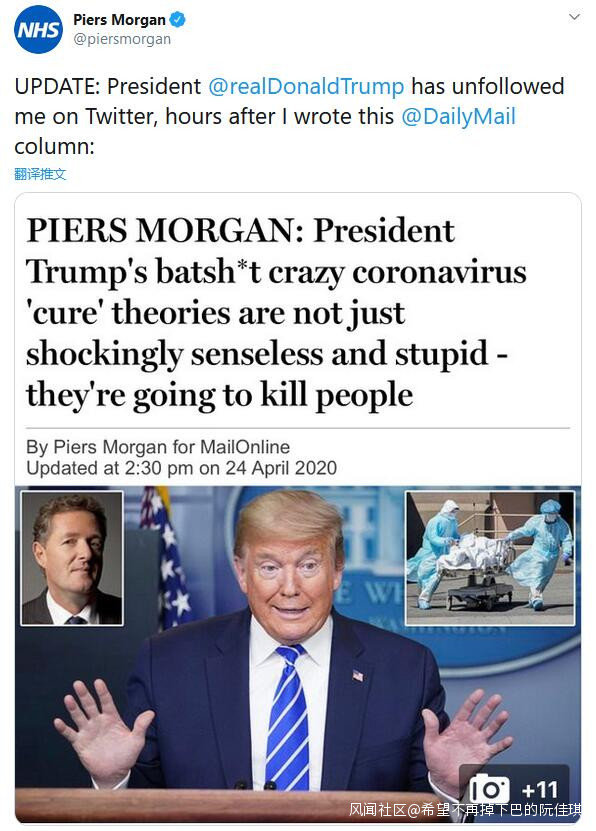Click the +11 more photos count
Image resolution: width=596 pixels, height=831 pixels.
(539, 790)
